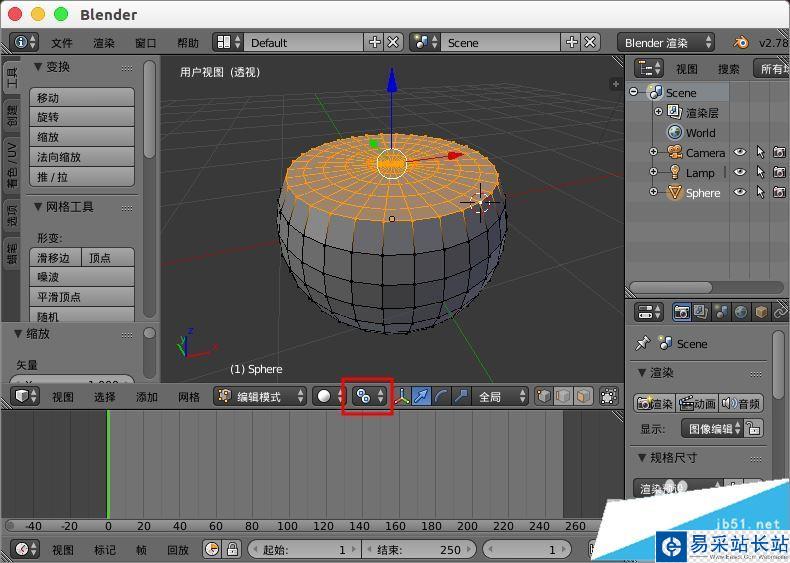This screenshot has height=563, width=790.
Task: Toggle limit selection to visible
Action: (609, 396)
